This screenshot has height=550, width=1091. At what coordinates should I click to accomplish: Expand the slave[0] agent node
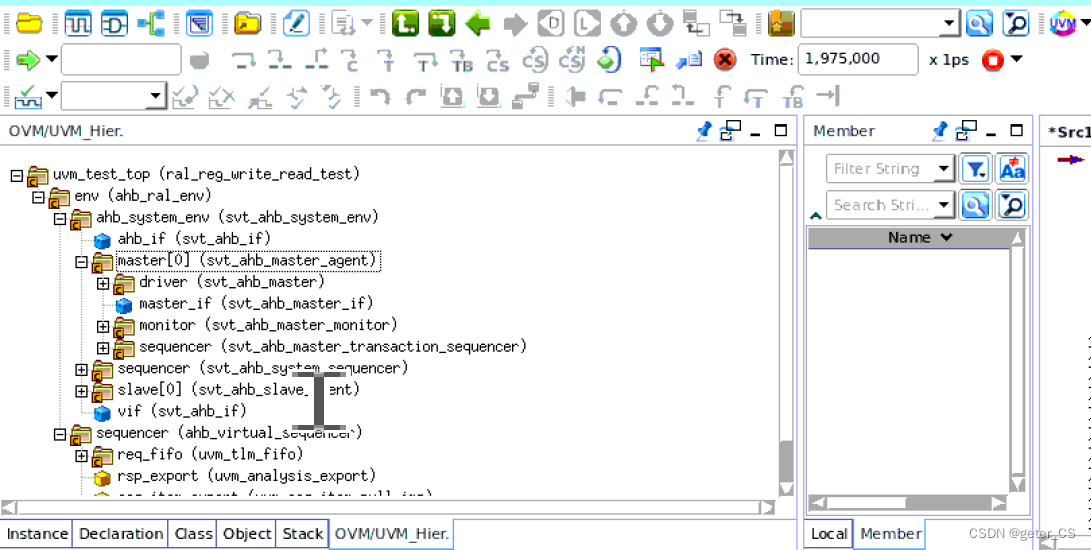click(x=81, y=391)
